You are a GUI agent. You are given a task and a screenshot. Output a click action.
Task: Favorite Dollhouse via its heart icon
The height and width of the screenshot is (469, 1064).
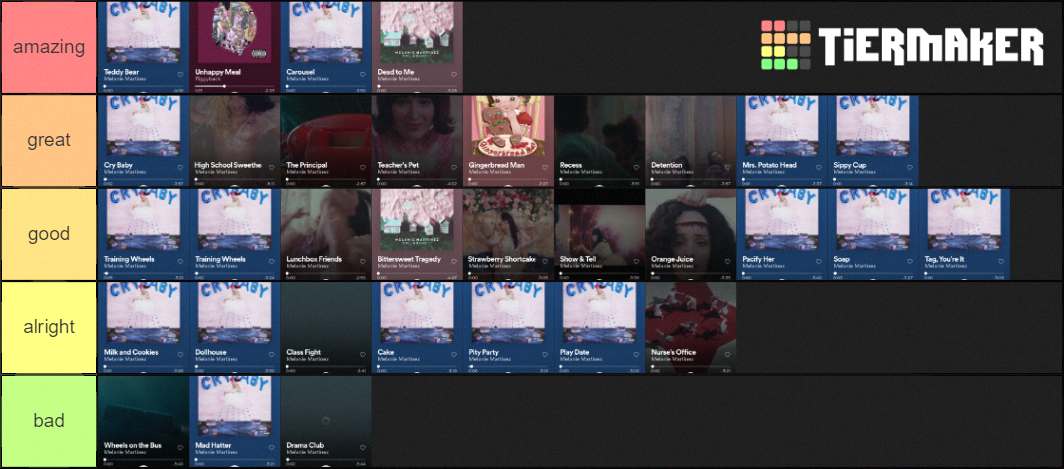click(271, 354)
